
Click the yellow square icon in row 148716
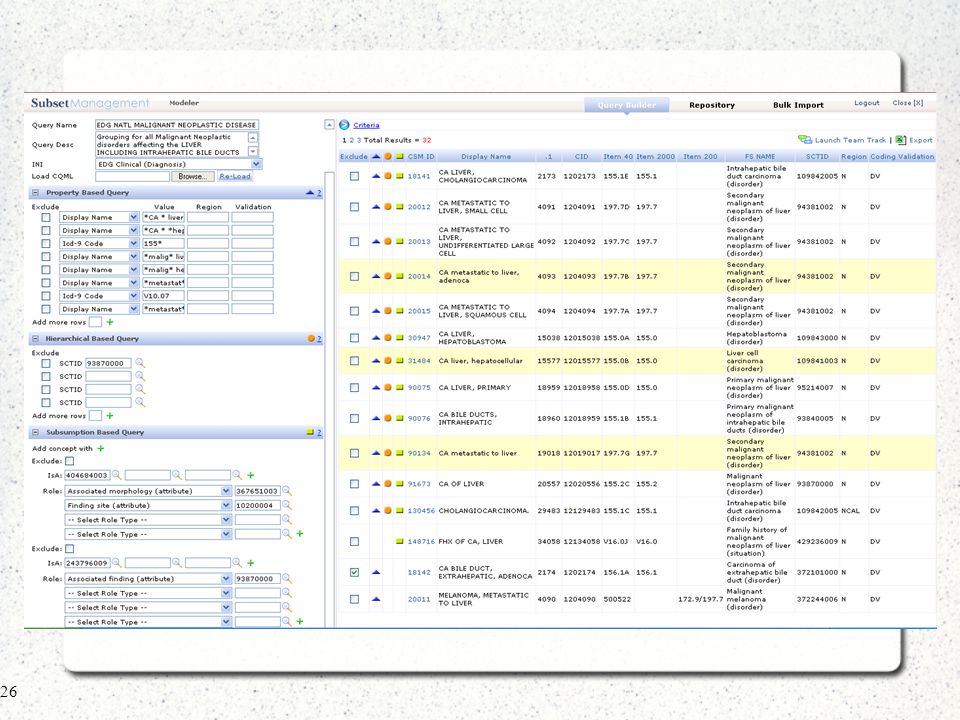(x=400, y=541)
